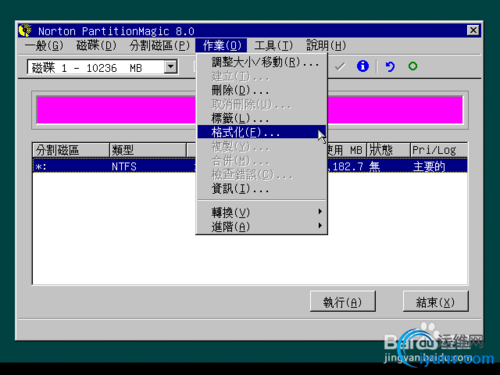
Task: Click the 作業(O) menu header
Action: click(x=221, y=46)
